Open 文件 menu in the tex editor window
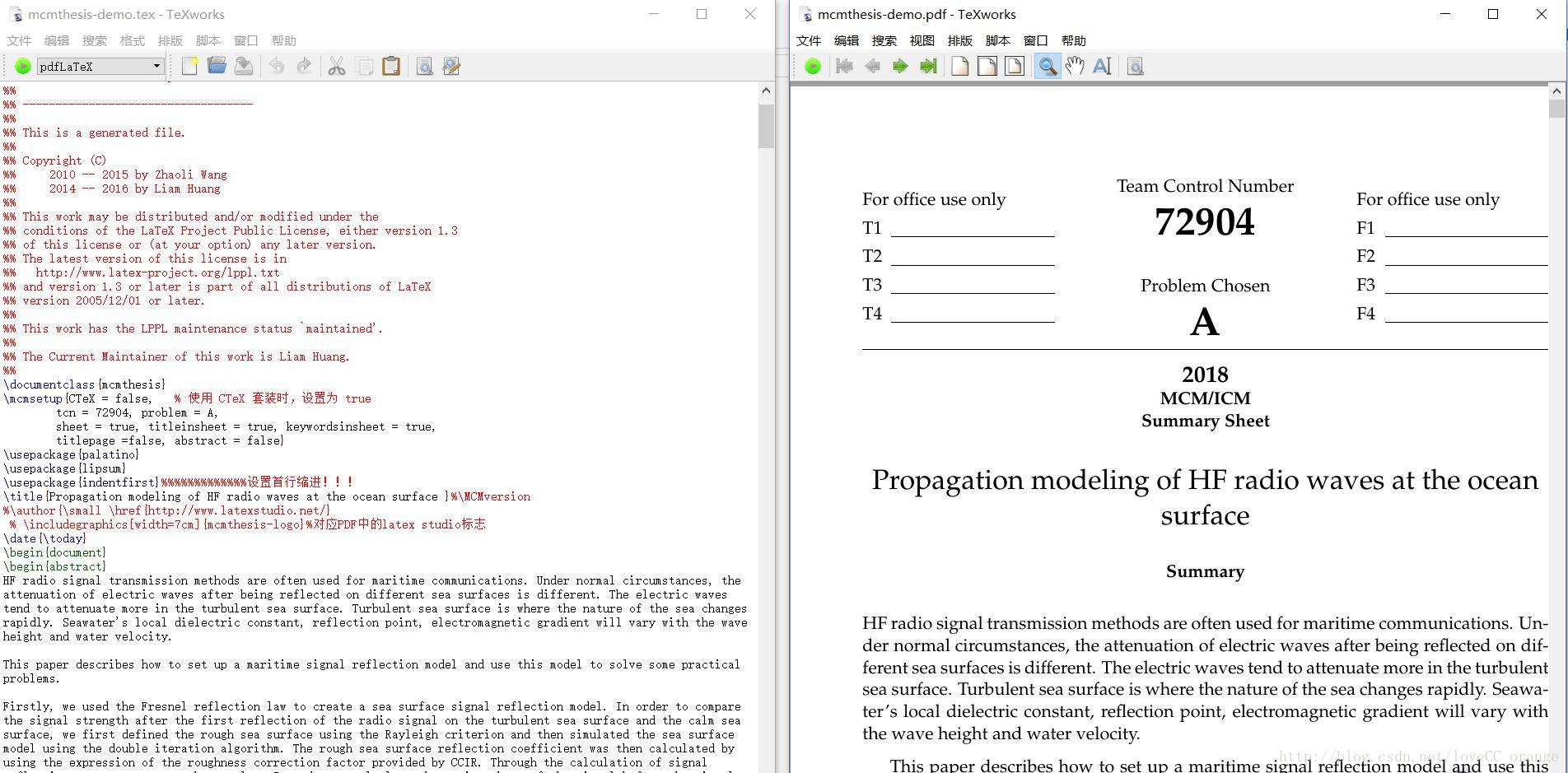Screen dimensions: 1568x773 [19, 40]
